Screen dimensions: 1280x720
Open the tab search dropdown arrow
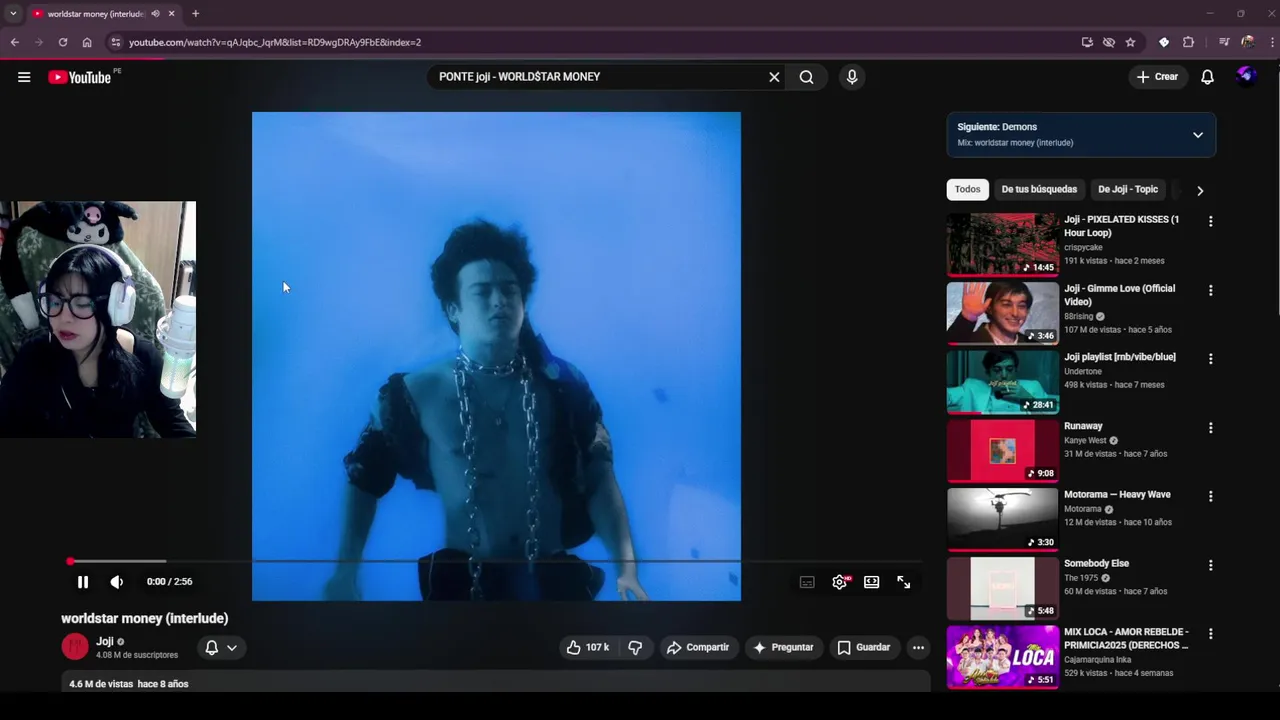(x=13, y=14)
